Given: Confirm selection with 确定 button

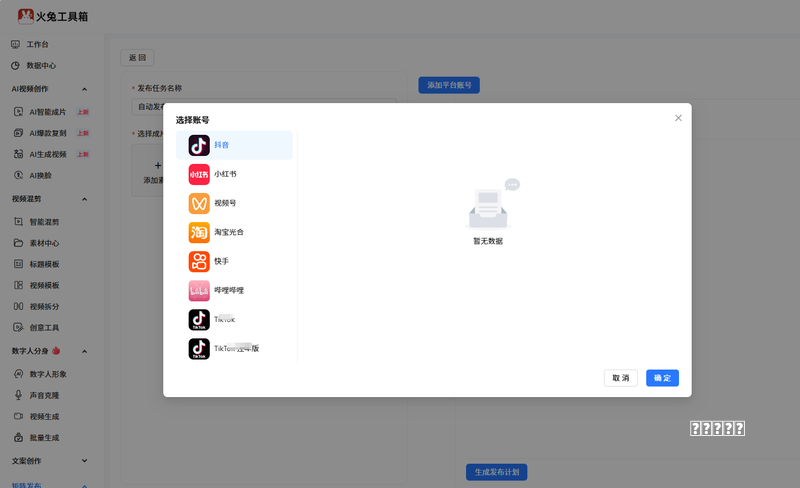Looking at the screenshot, I should click(662, 378).
